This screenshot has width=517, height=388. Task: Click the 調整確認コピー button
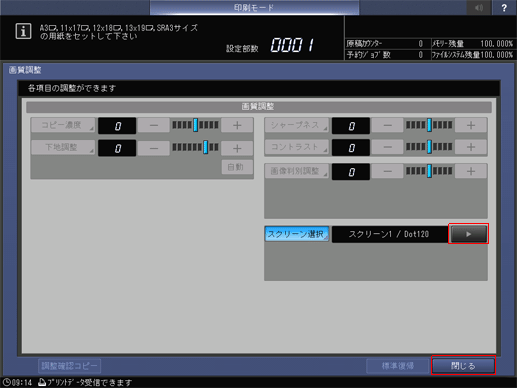coord(70,366)
